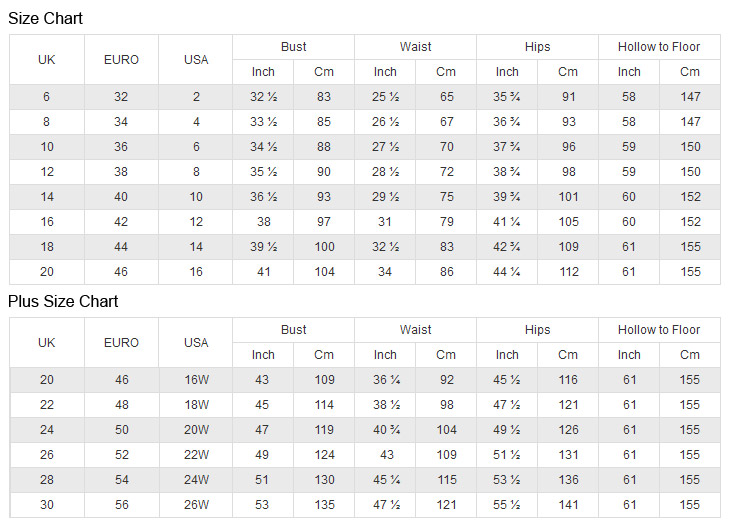Click the 24W USA size cell
Viewport: 730px width, 530px height.
point(196,480)
